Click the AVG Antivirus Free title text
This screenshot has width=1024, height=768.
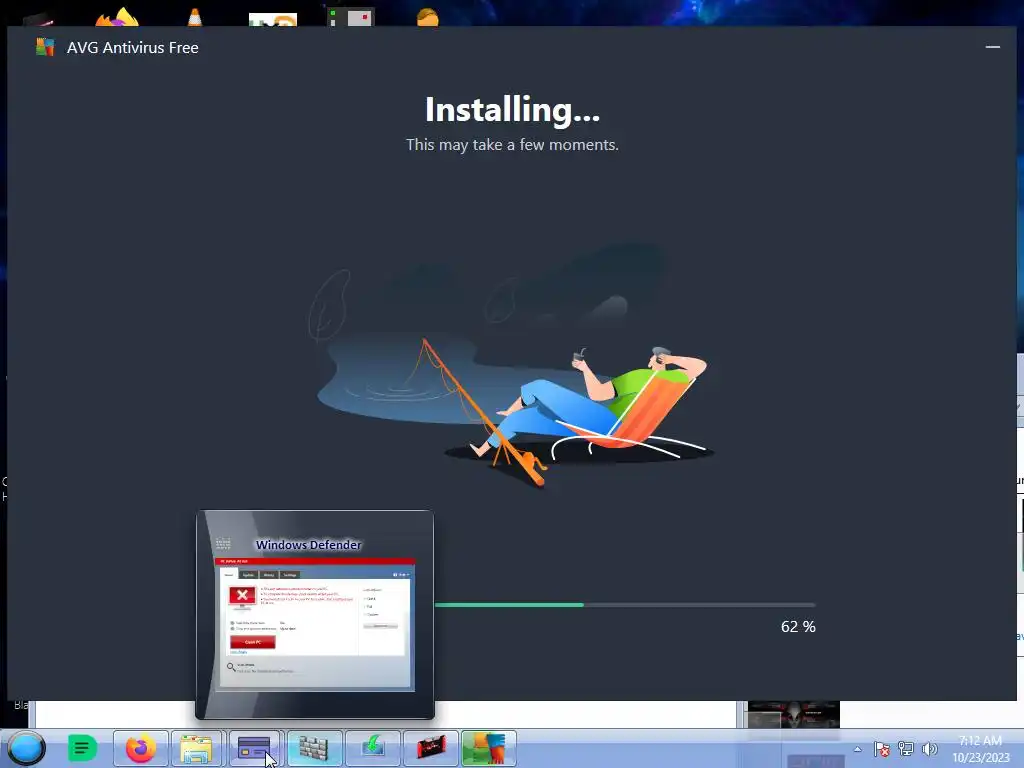(x=133, y=48)
